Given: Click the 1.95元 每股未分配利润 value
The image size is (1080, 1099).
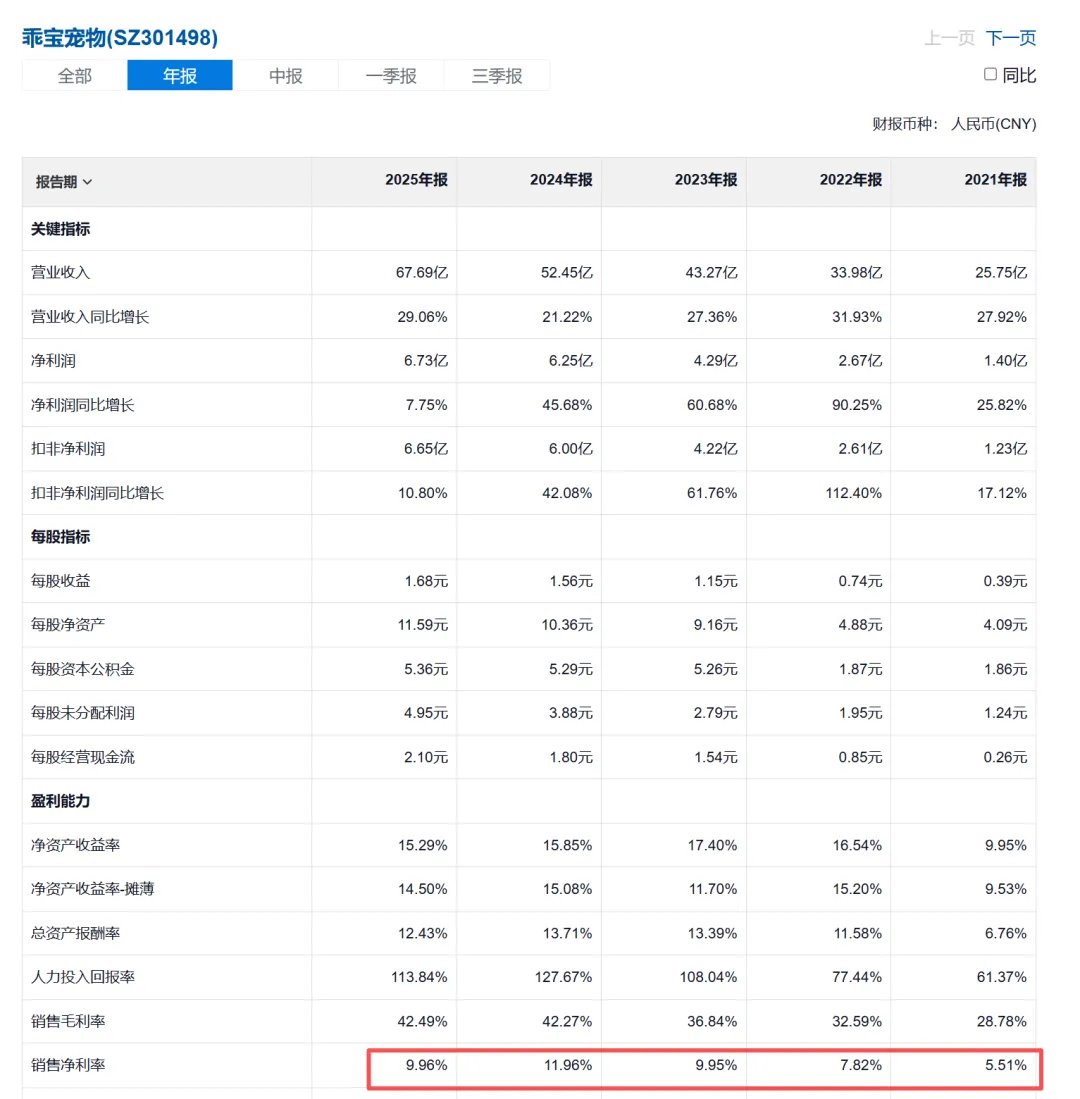Looking at the screenshot, I should 861,713.
